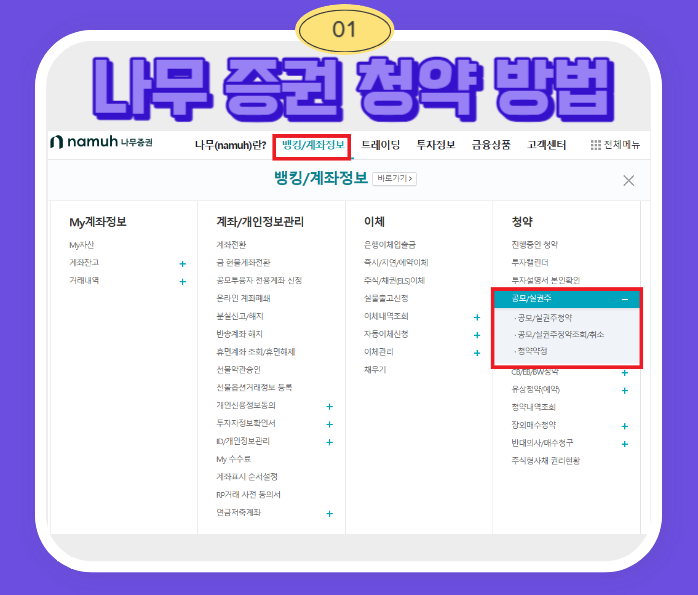Viewport: 698px width, 595px height.
Task: Click the 바로가기 shortcut button
Action: tap(394, 178)
